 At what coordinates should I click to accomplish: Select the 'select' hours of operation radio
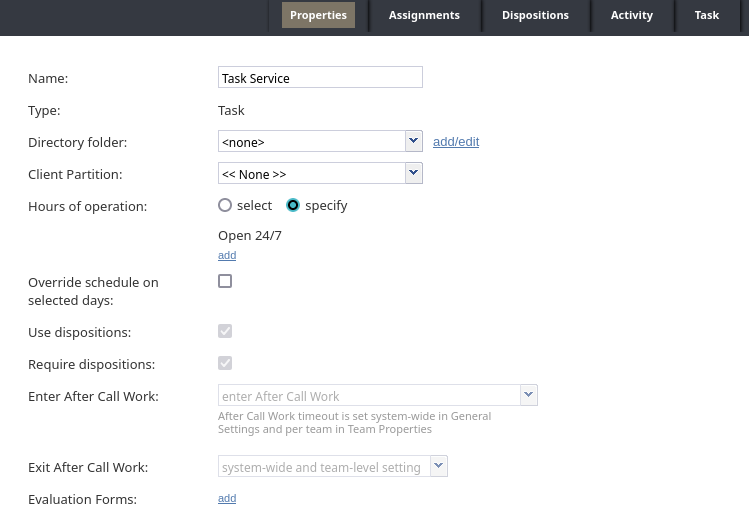click(225, 205)
